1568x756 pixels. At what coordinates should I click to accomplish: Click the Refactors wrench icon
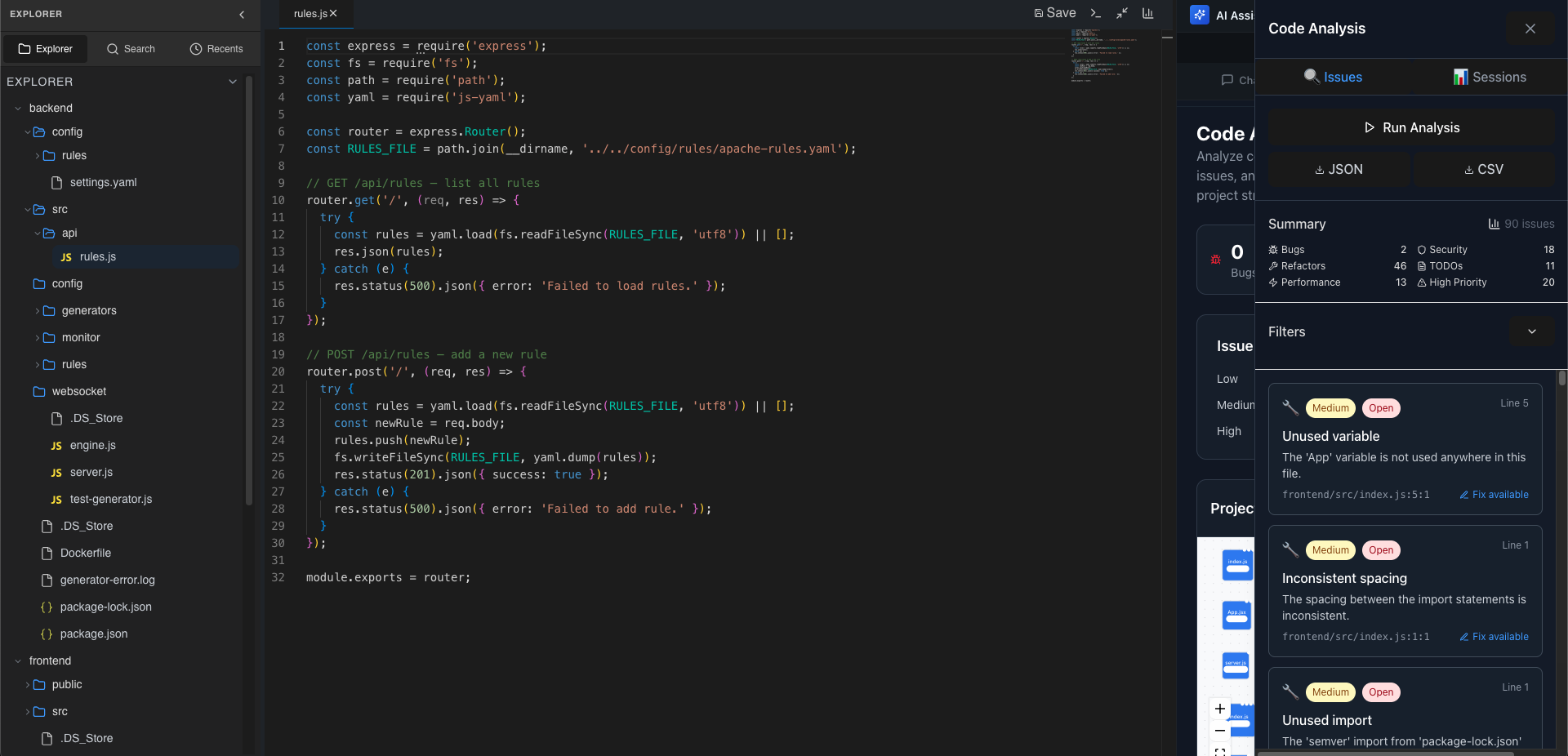(1273, 266)
